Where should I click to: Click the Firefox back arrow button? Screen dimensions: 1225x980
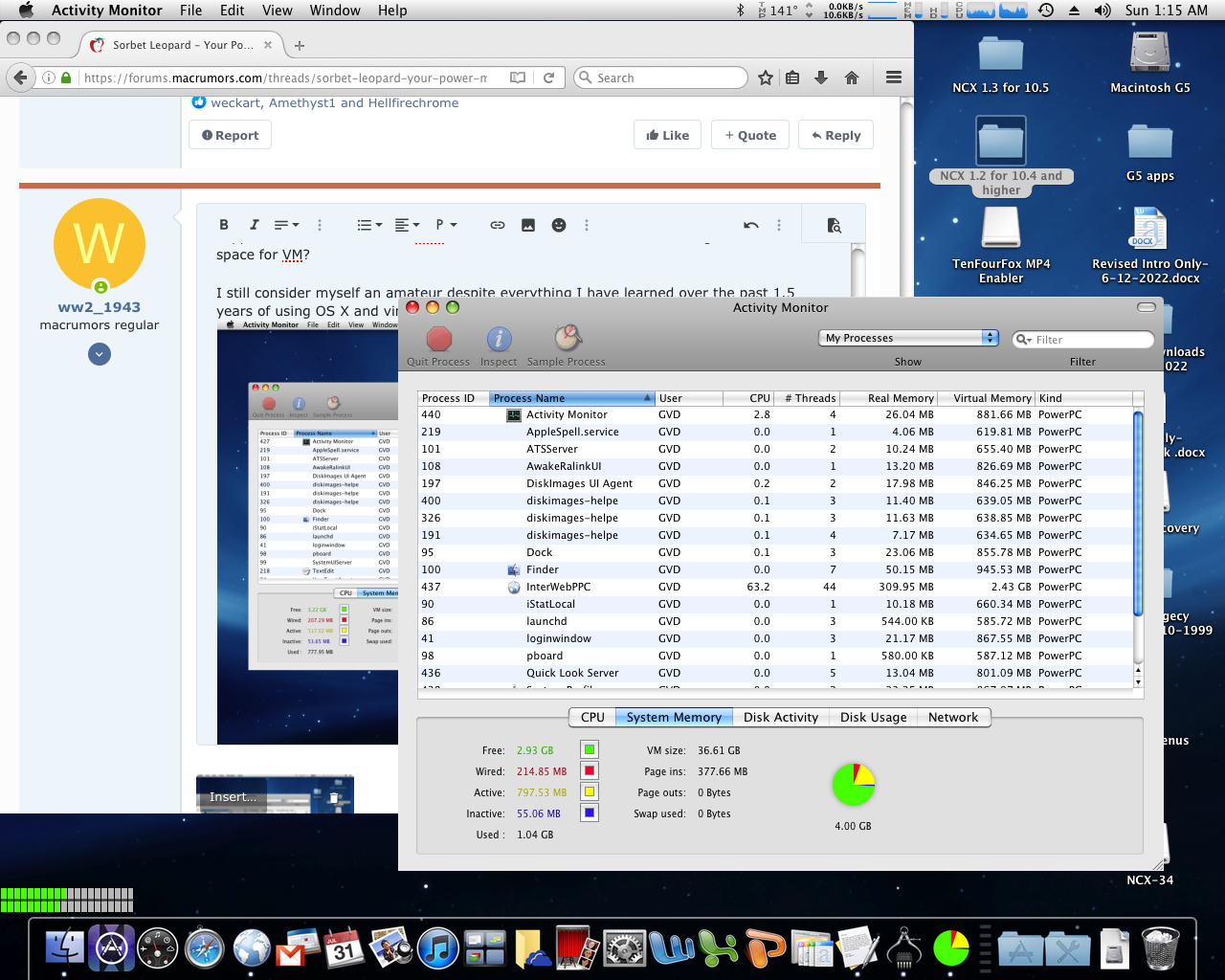pyautogui.click(x=19, y=78)
